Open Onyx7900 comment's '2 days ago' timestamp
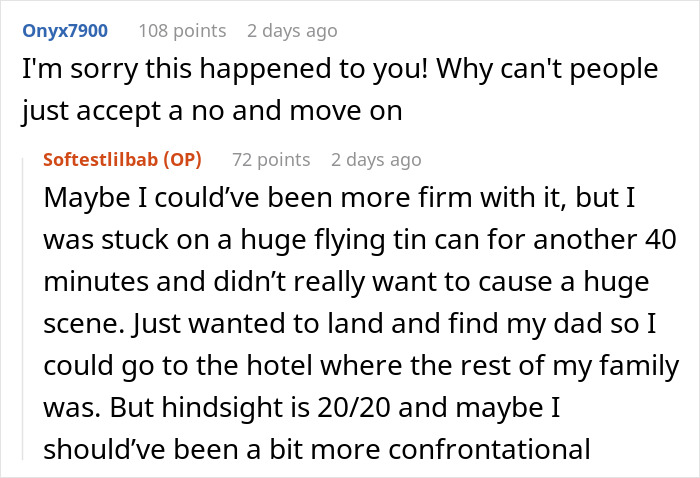Image resolution: width=700 pixels, height=478 pixels. pyautogui.click(x=292, y=31)
